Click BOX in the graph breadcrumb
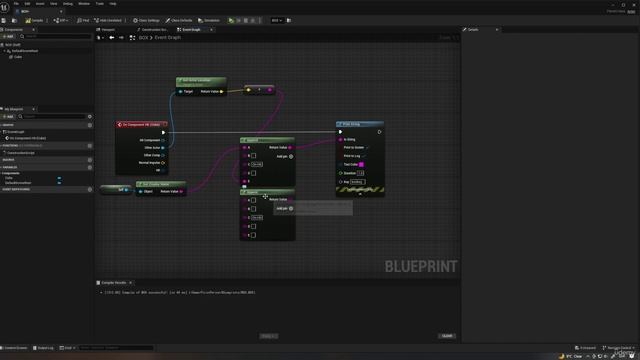Viewport: 640px width, 360px height. tap(143, 38)
